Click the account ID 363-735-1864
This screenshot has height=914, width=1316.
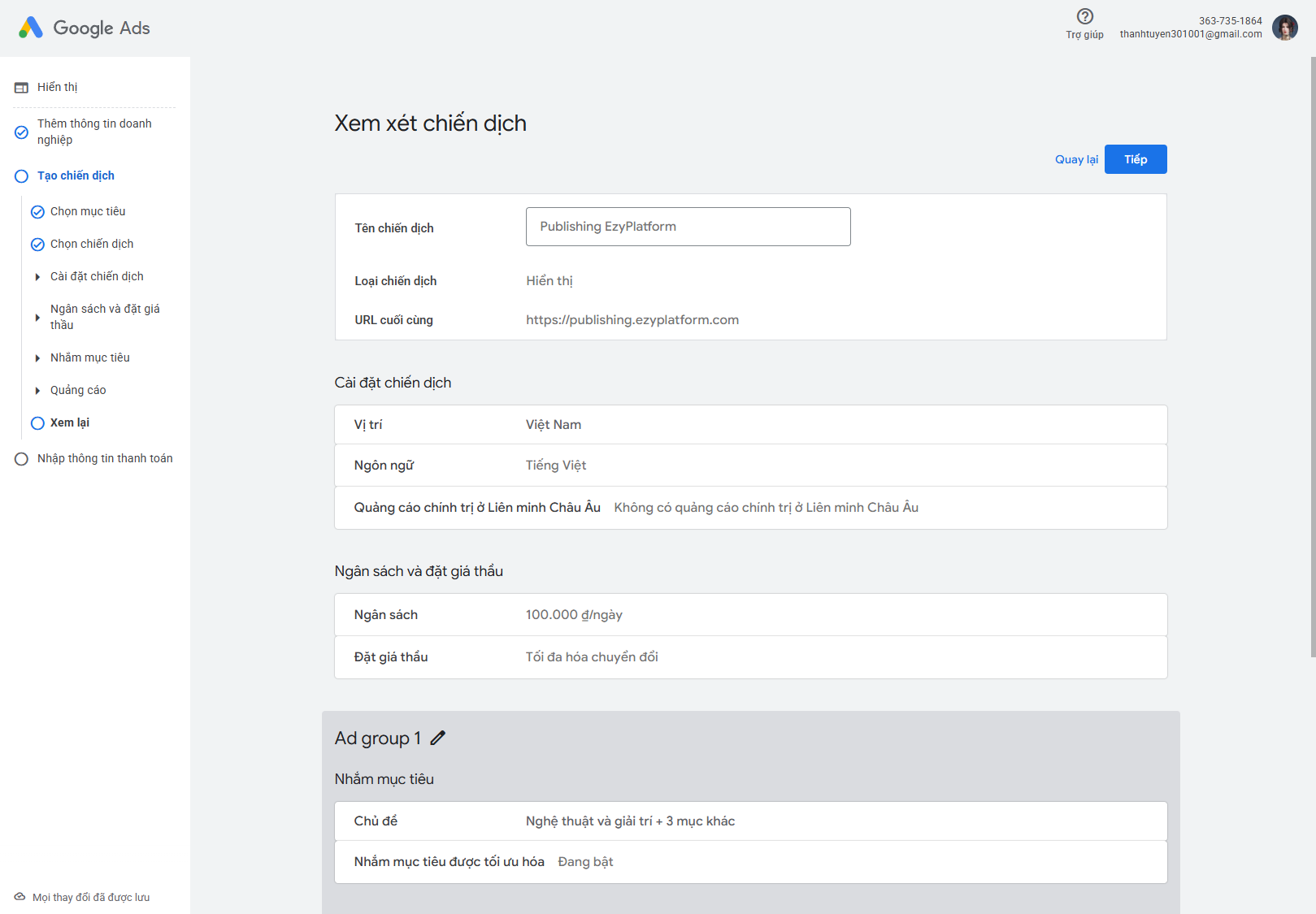coord(1231,21)
